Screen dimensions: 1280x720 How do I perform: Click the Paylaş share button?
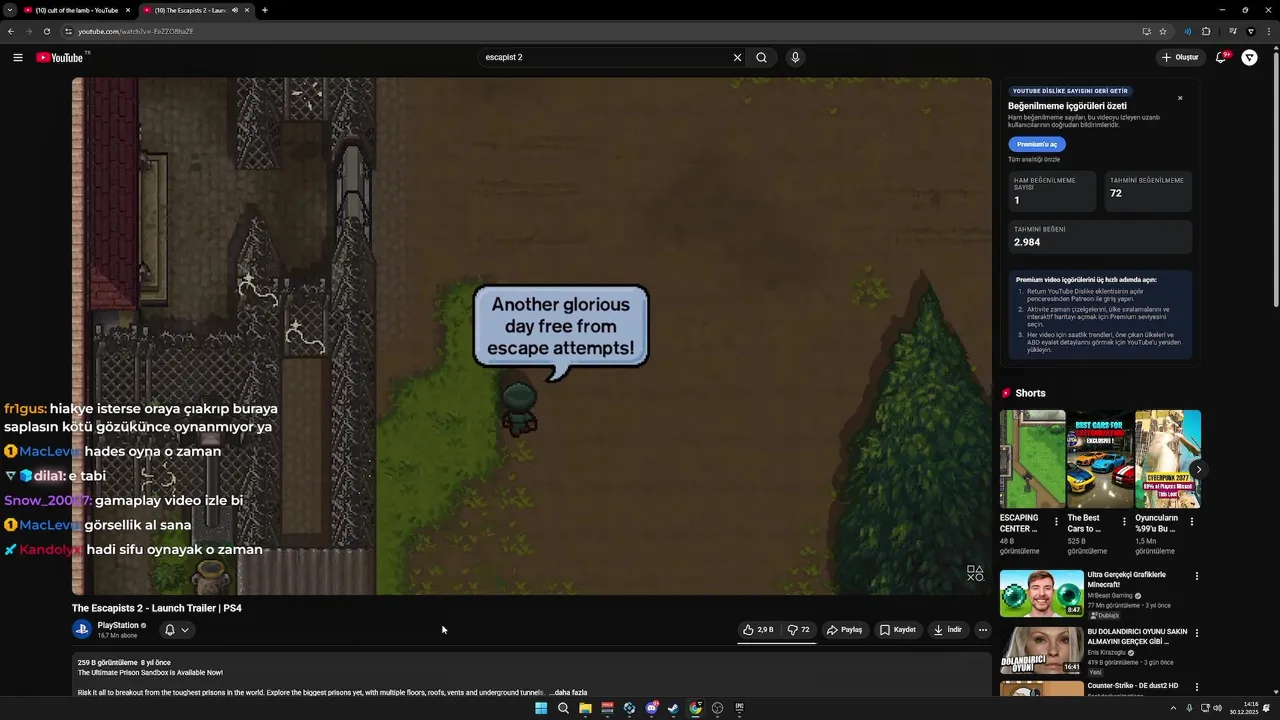845,630
